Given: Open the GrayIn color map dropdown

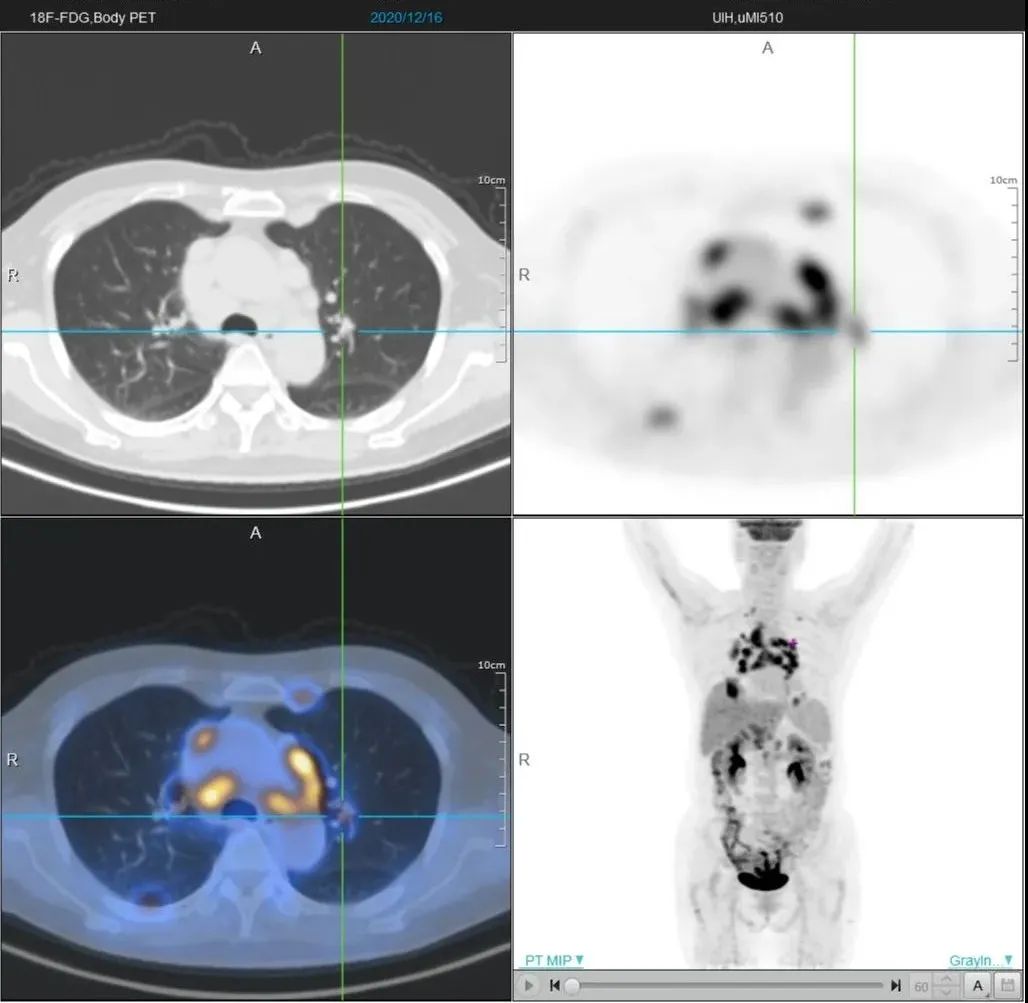Looking at the screenshot, I should (x=980, y=960).
